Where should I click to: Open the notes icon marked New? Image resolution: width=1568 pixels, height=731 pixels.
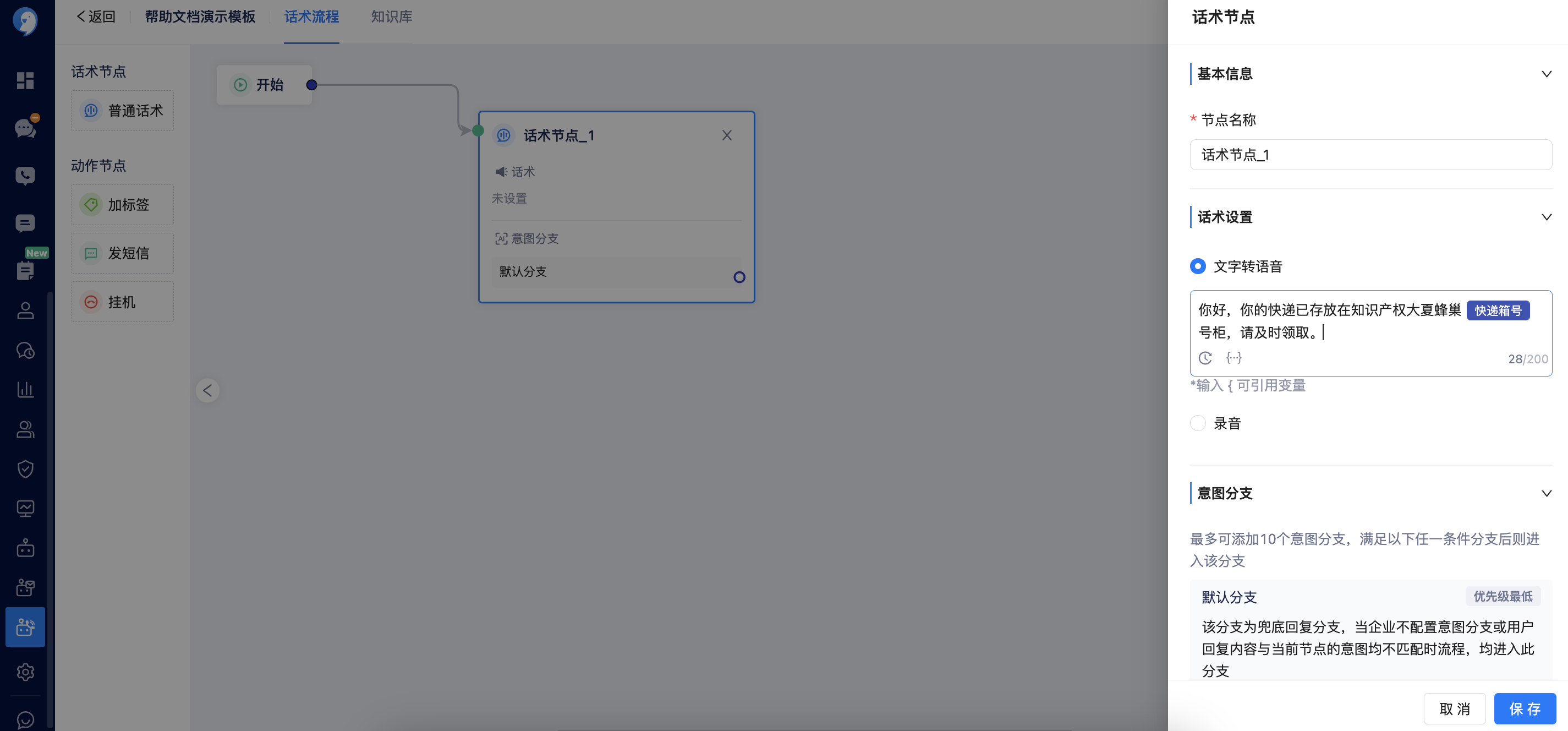point(25,270)
